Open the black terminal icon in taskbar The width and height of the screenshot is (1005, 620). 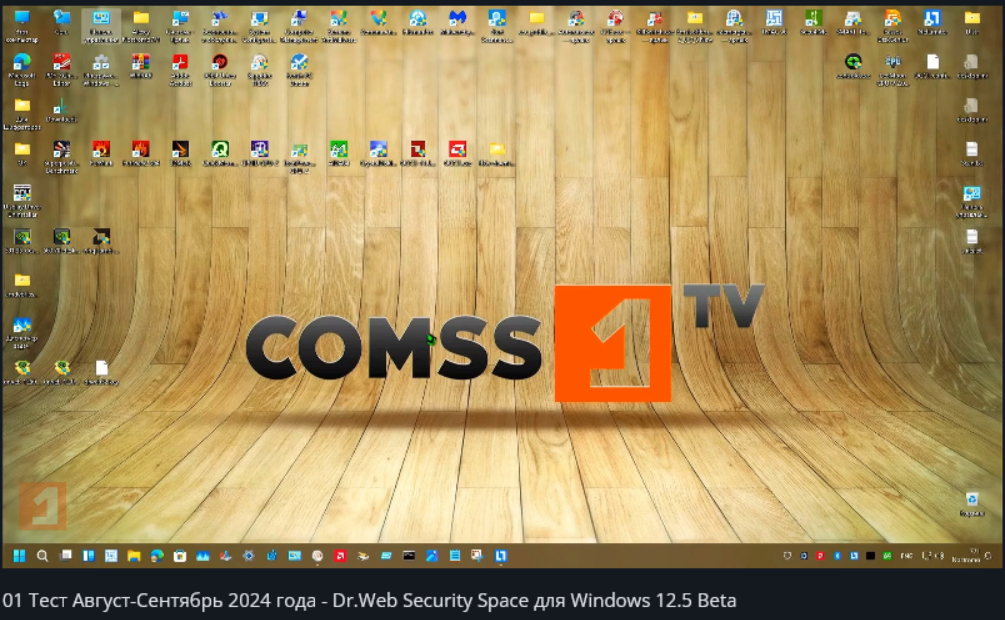click(409, 556)
